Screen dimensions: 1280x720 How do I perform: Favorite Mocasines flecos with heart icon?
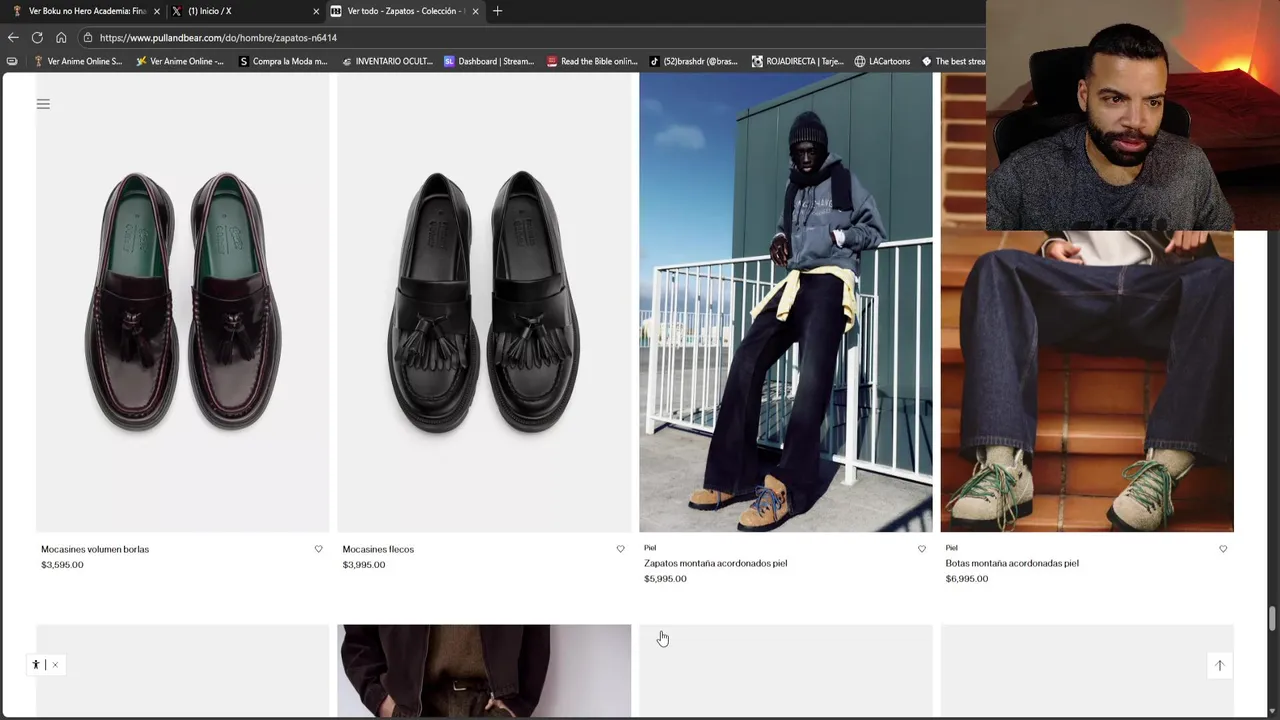[x=620, y=549]
